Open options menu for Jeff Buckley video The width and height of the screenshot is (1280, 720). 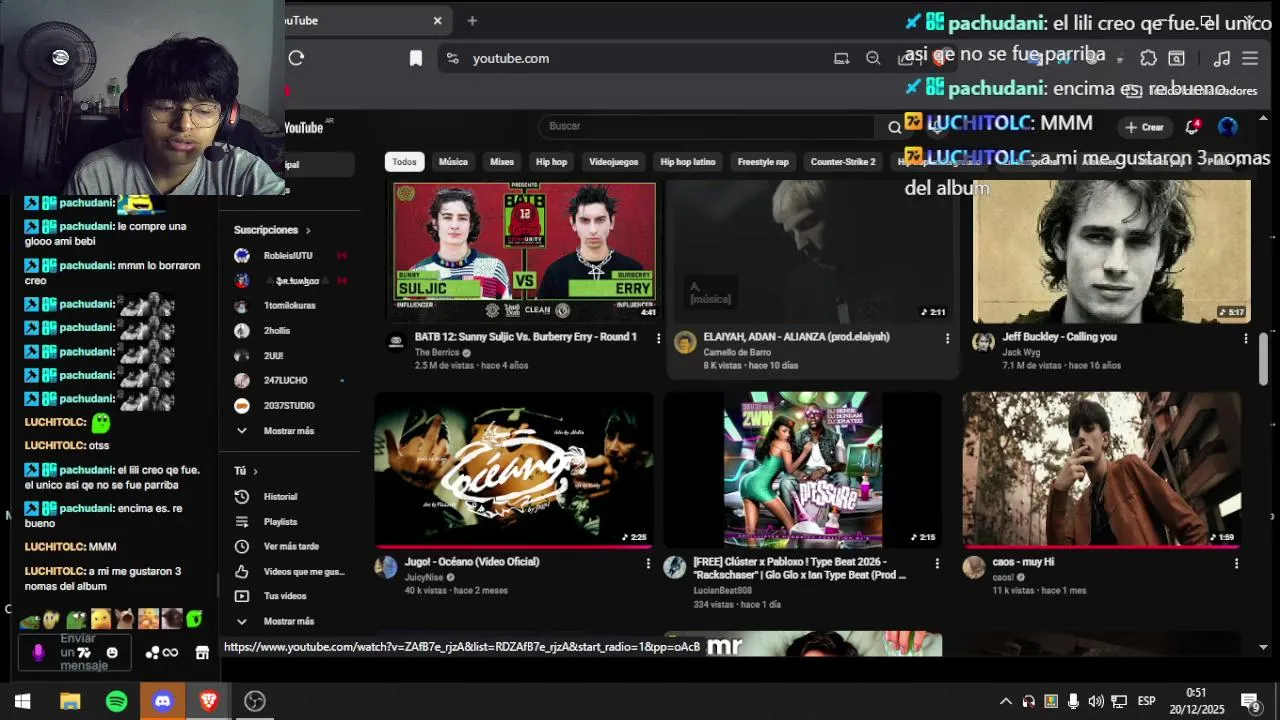[x=1245, y=338]
